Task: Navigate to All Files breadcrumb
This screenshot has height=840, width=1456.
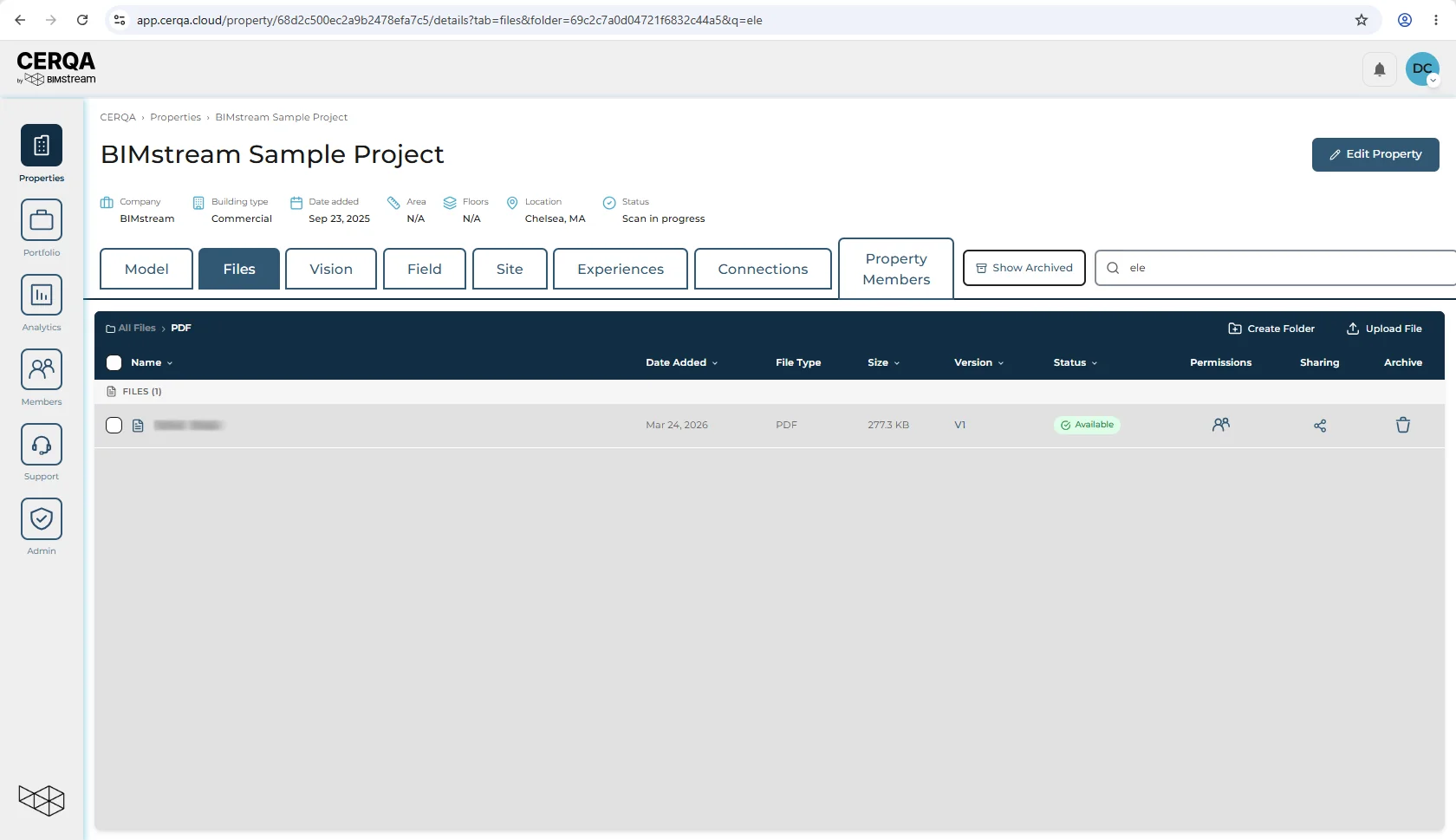Action: pos(131,328)
